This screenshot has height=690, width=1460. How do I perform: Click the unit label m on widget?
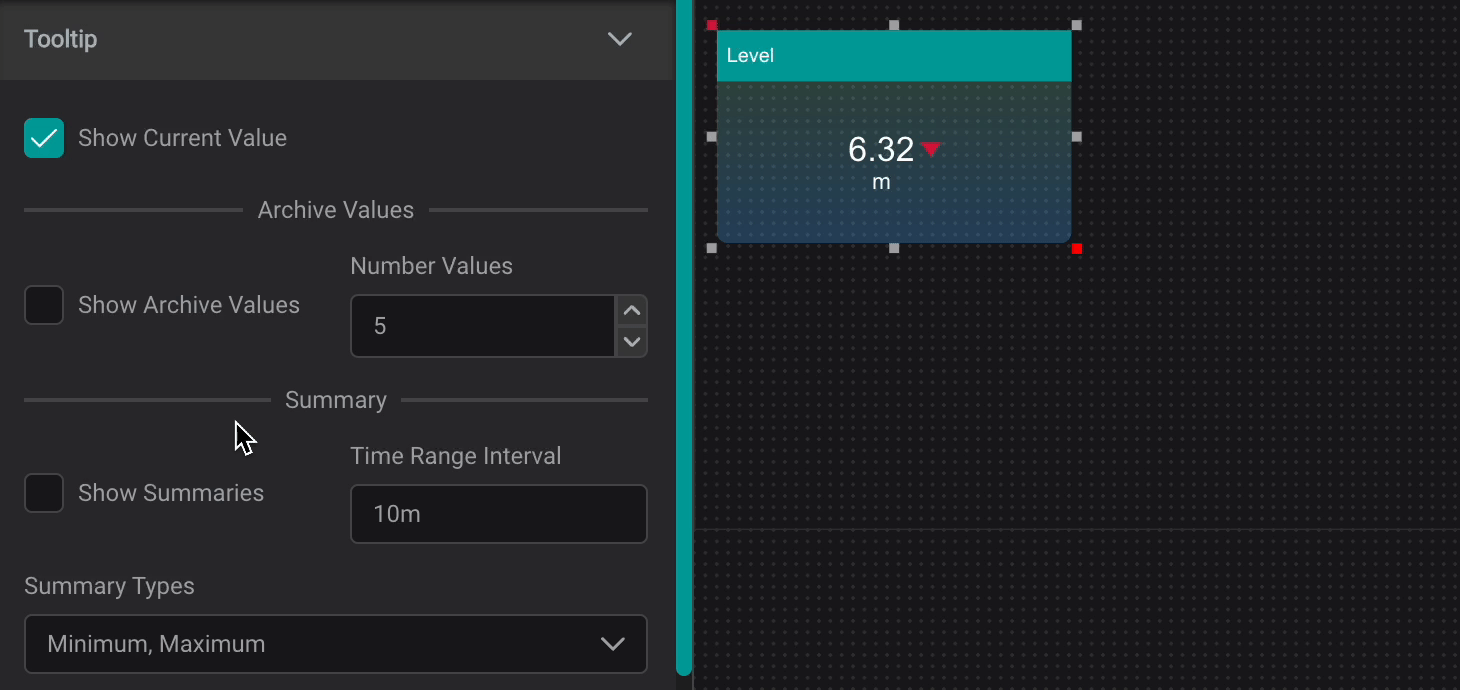881,183
